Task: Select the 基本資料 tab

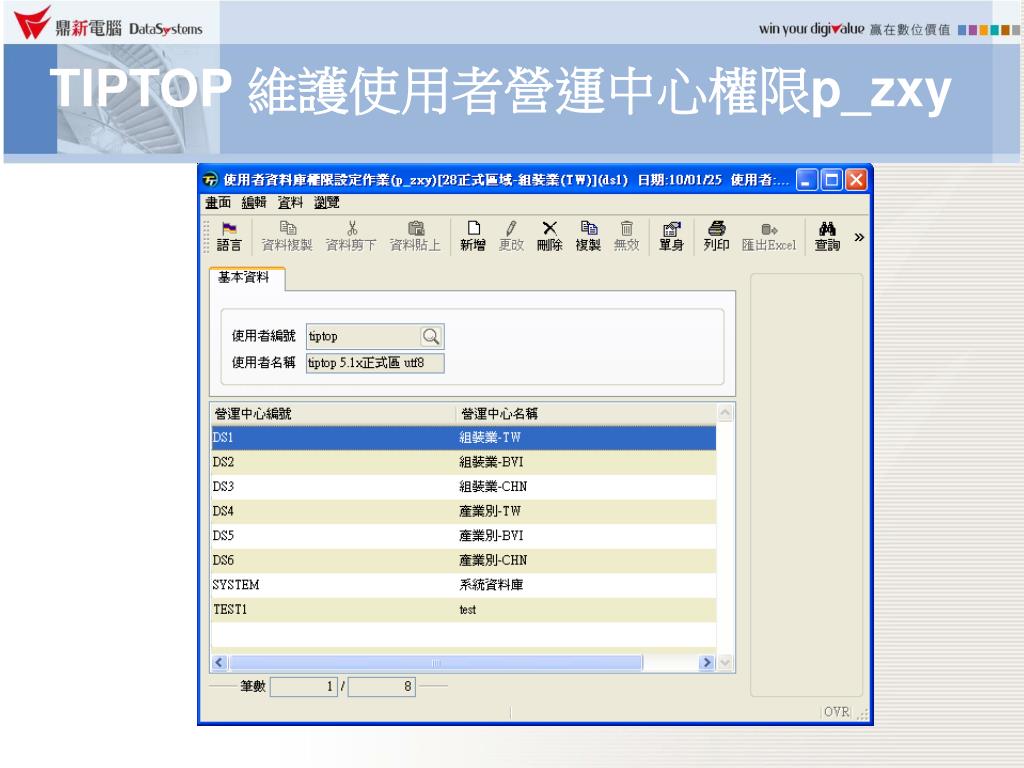Action: click(246, 278)
